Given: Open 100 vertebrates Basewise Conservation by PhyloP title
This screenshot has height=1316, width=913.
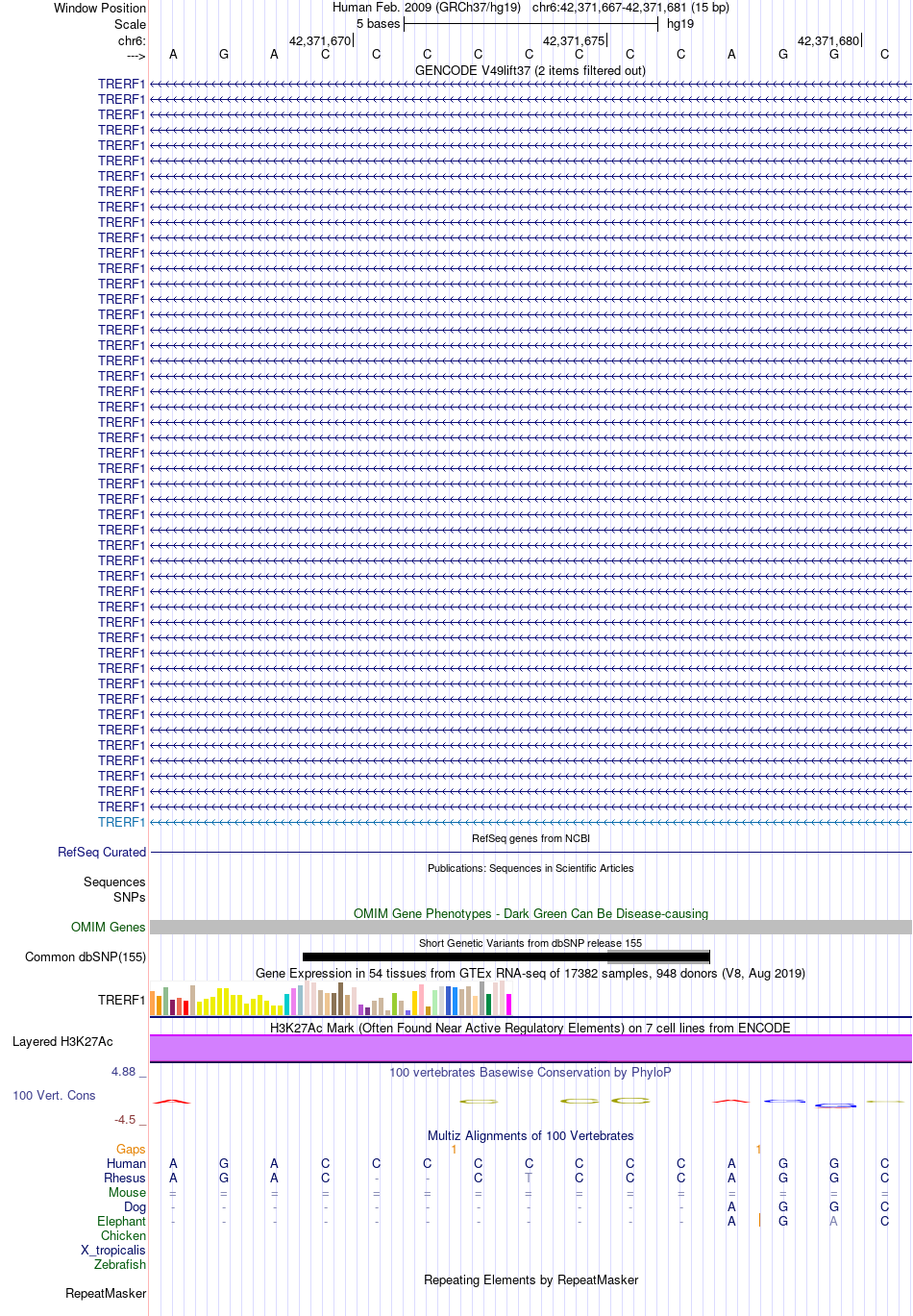Looking at the screenshot, I should click(531, 1072).
